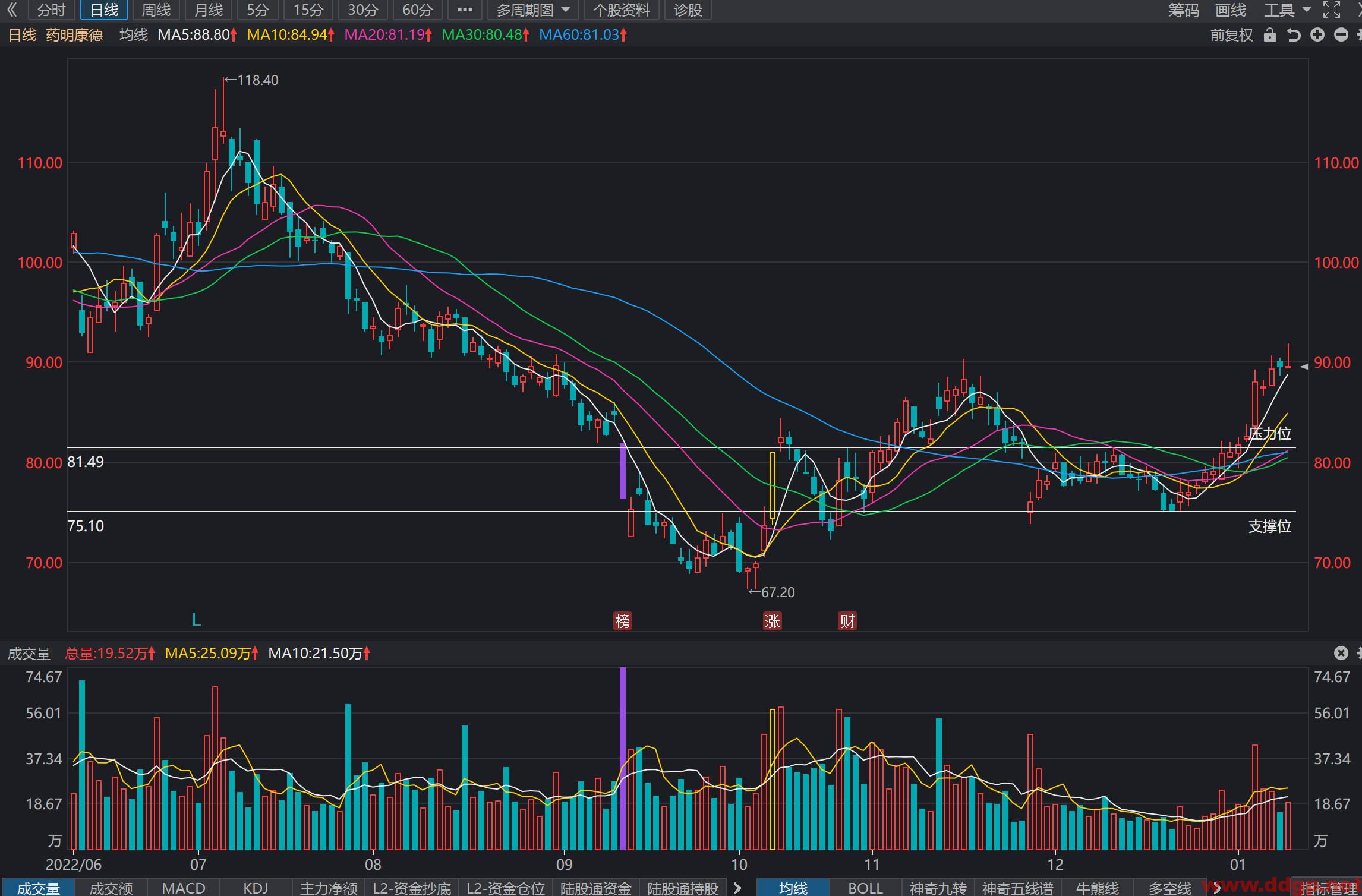Click the 榜 event marker on the chart
Viewport: 1362px width, 896px height.
point(622,621)
